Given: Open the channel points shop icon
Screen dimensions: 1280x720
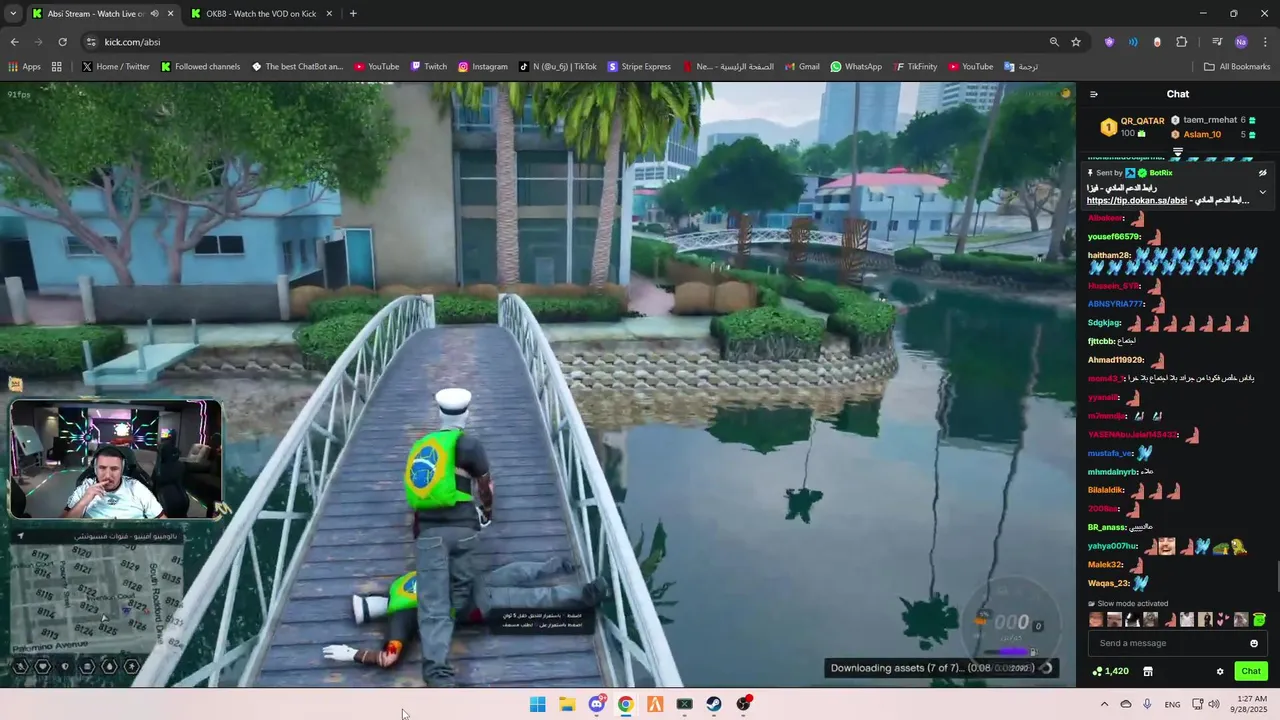Looking at the screenshot, I should pyautogui.click(x=1148, y=671).
